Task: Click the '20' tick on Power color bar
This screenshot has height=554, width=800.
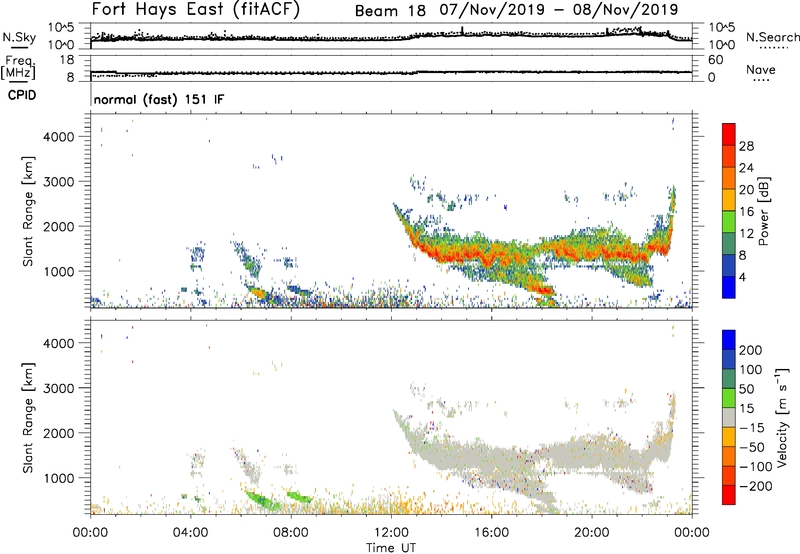Action: (x=746, y=190)
